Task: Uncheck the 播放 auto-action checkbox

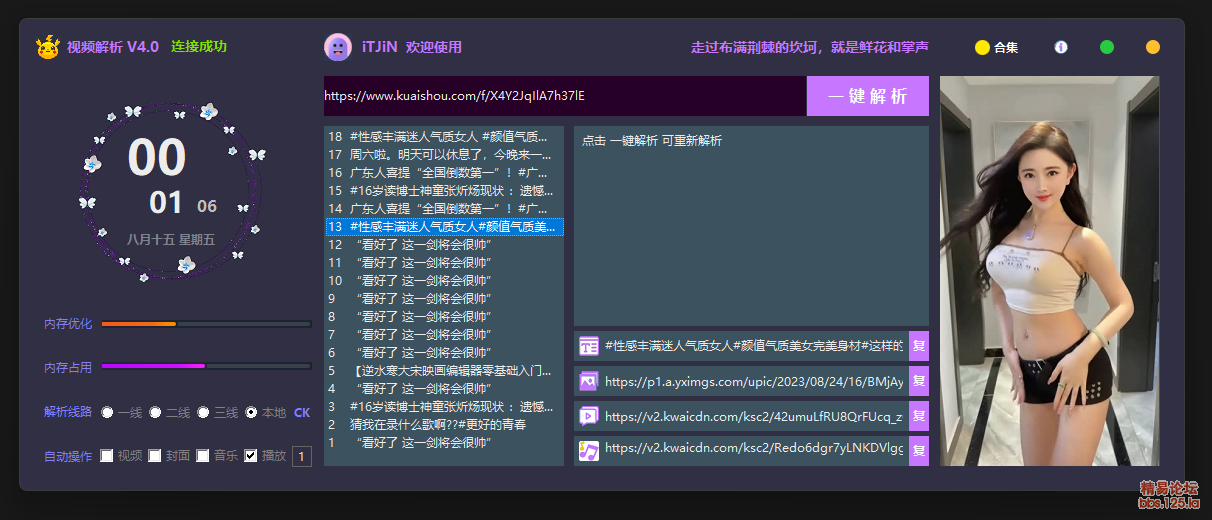Action: [251, 456]
